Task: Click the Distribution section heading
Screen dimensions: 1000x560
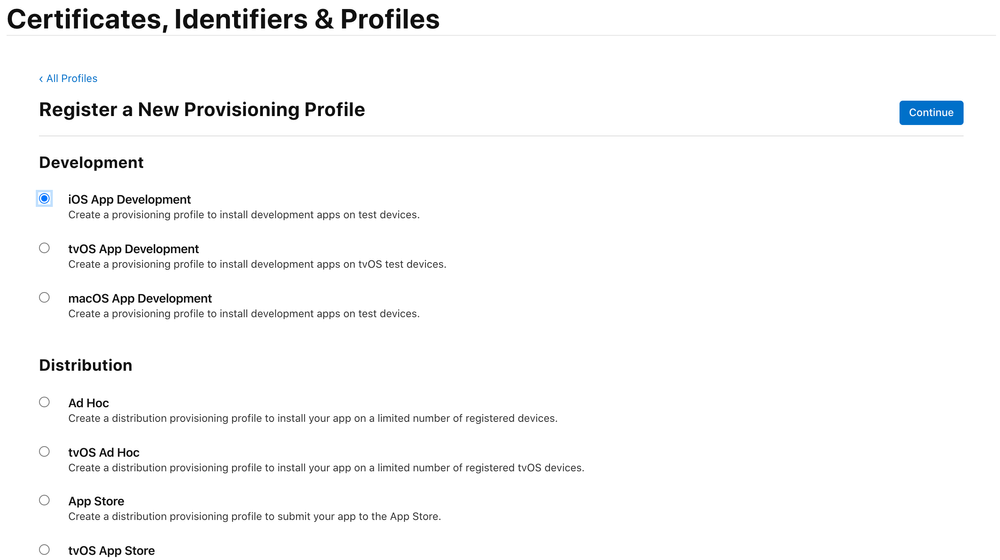Action: pyautogui.click(x=85, y=365)
